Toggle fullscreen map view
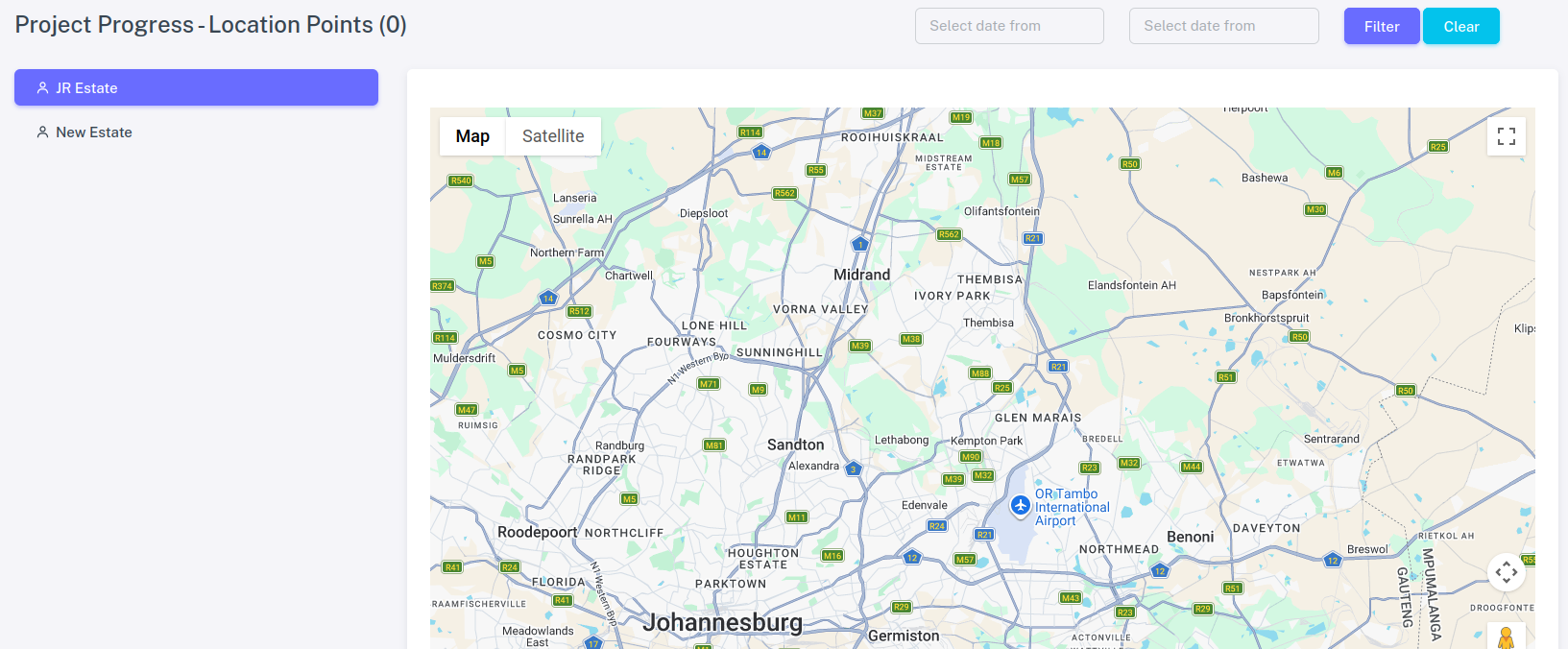The image size is (1568, 649). (1507, 136)
